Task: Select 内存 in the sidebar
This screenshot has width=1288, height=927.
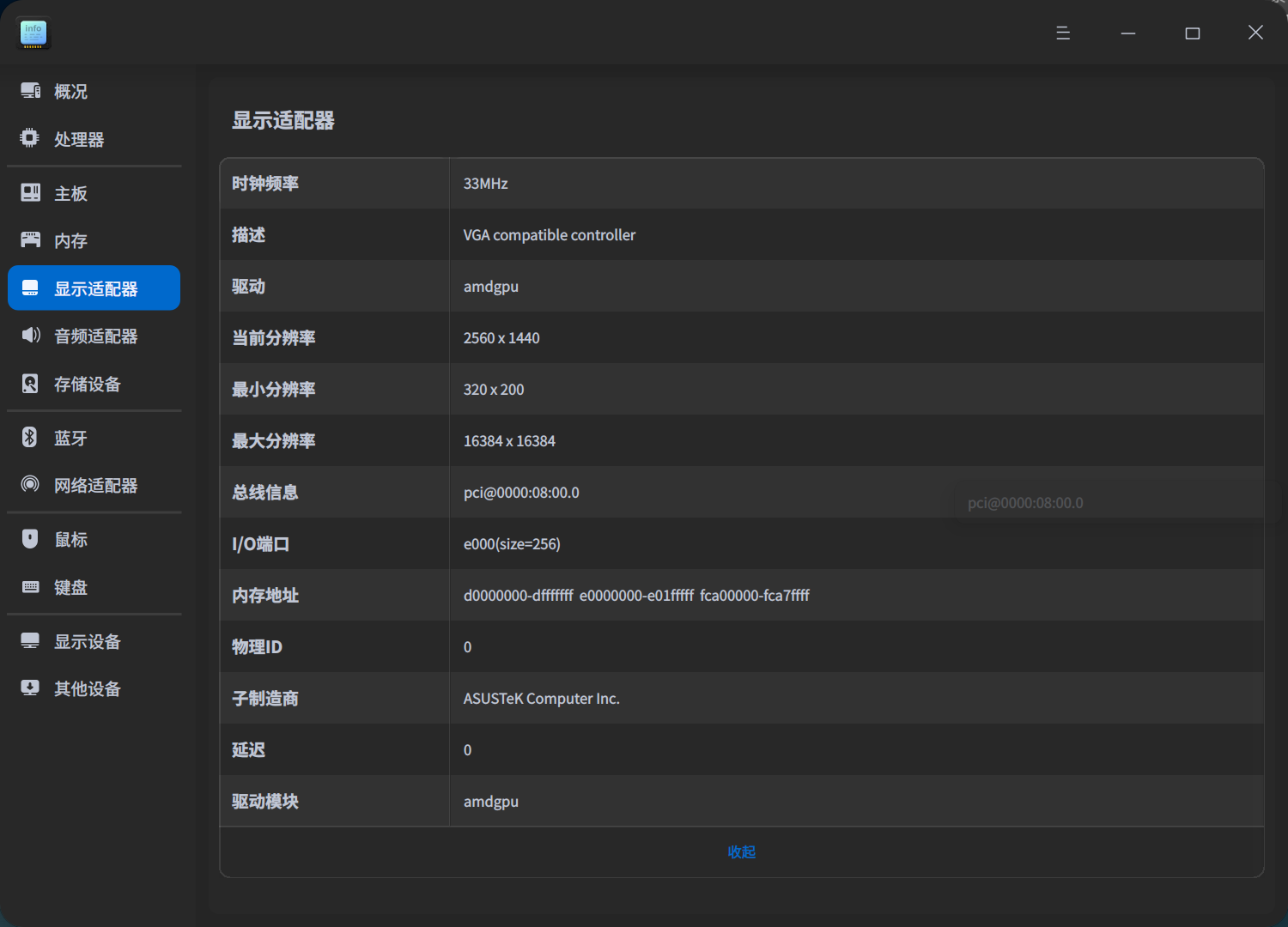Action: 94,240
